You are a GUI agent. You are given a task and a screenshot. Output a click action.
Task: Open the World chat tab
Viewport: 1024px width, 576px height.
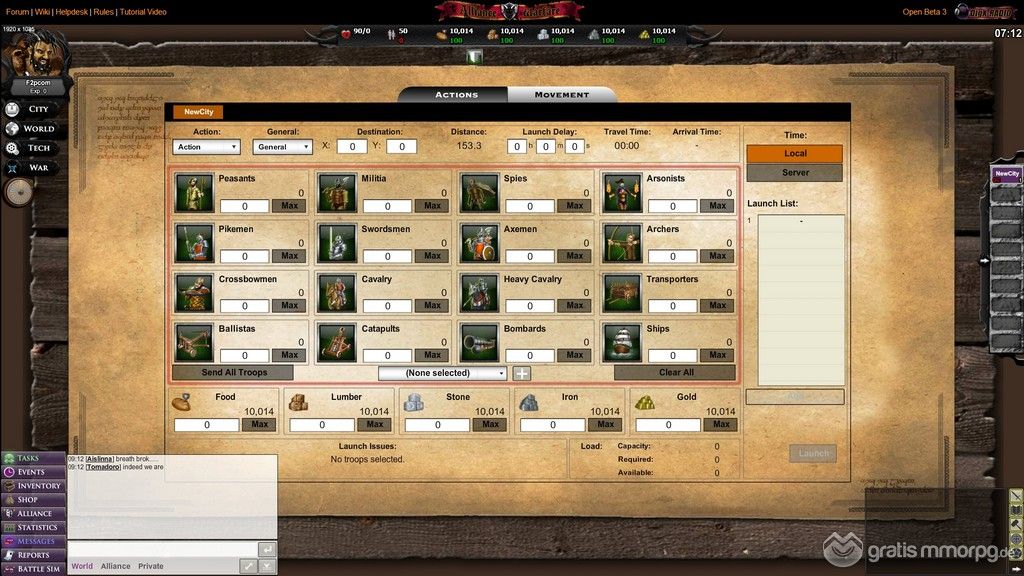tap(82, 566)
